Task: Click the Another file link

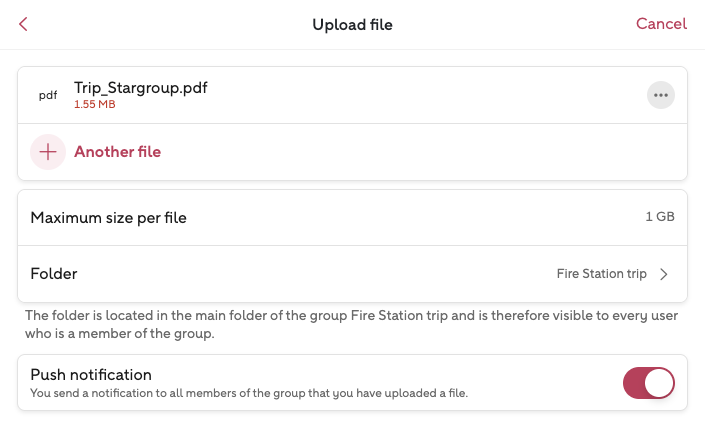Action: 117,152
